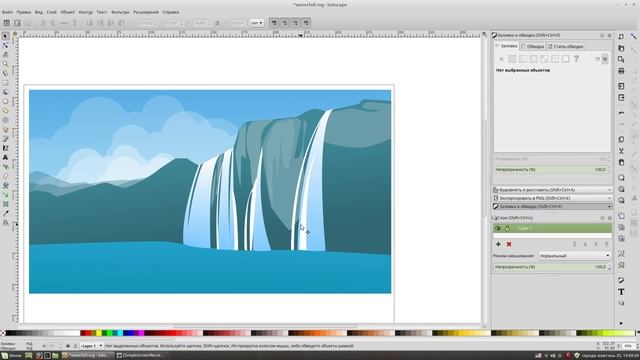
Task: Toggle Layer 1 visibility eye icon
Action: coord(498,228)
